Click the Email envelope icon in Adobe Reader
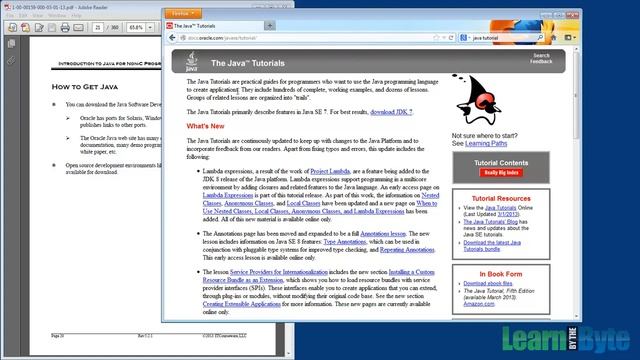640x360 pixels. (78, 27)
